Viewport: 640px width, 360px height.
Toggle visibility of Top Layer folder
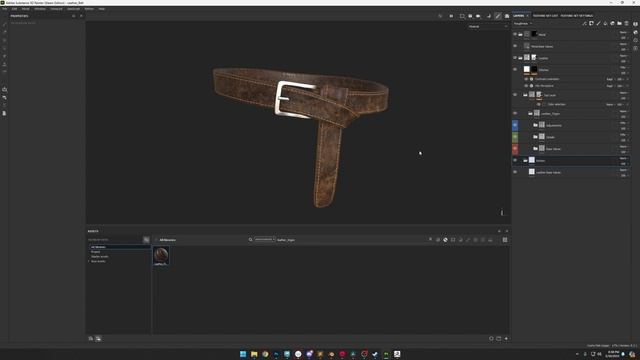[515, 95]
